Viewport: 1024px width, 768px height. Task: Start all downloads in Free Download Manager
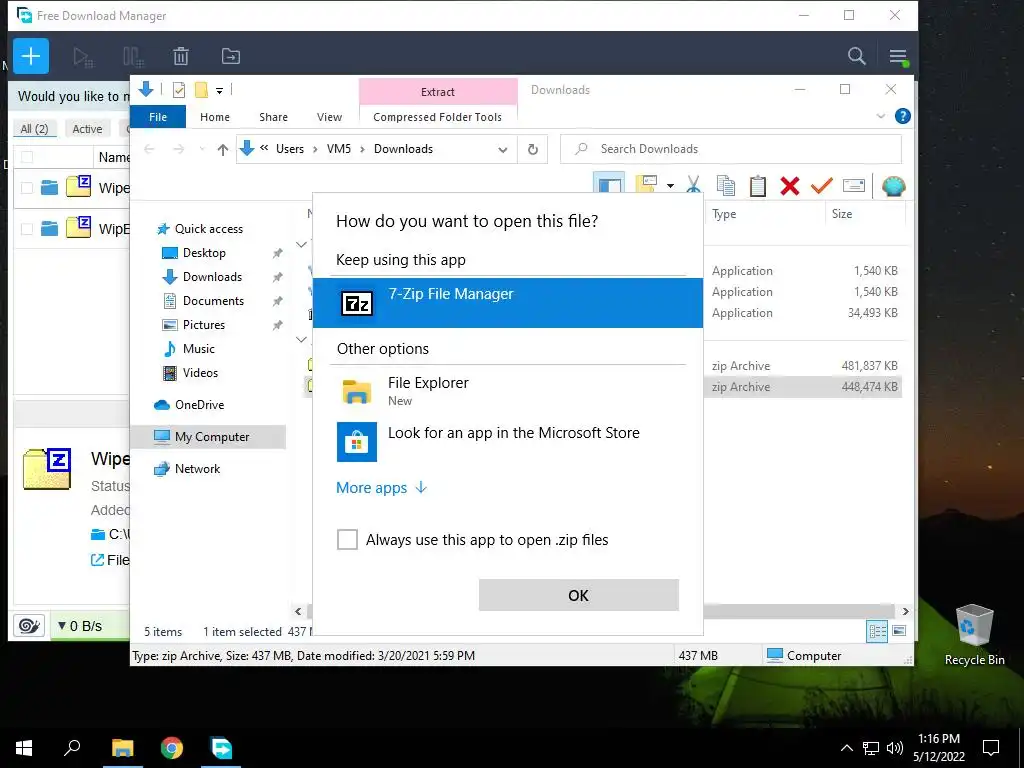tap(83, 57)
